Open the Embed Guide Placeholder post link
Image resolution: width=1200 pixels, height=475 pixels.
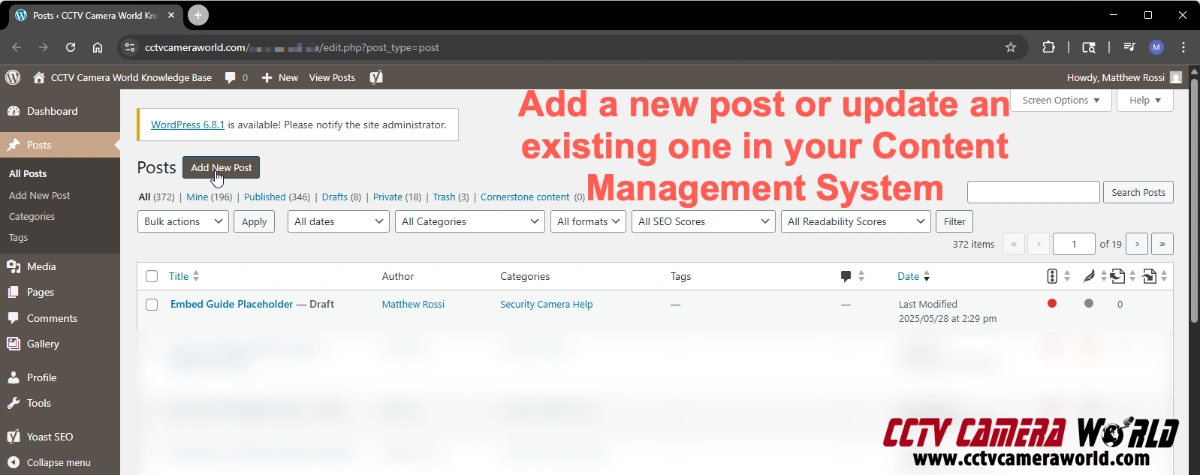(x=231, y=304)
